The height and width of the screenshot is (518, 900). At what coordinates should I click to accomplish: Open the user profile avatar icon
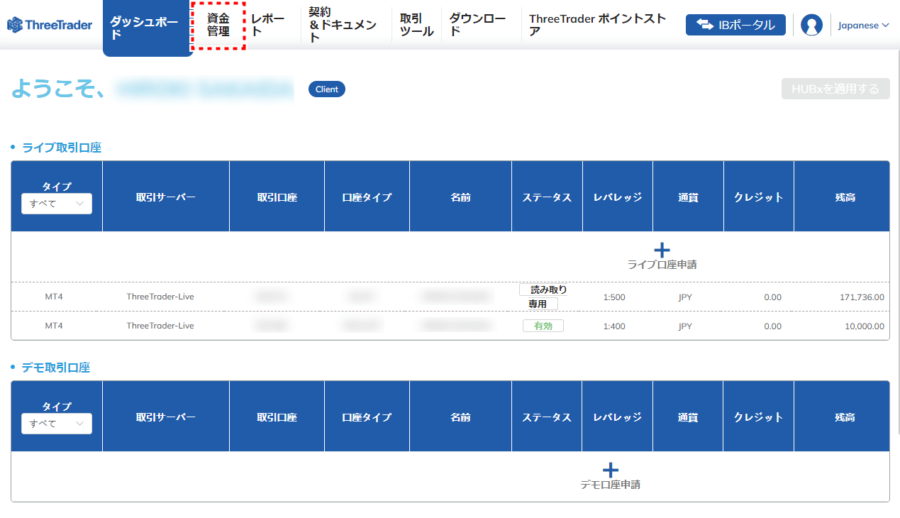click(811, 25)
